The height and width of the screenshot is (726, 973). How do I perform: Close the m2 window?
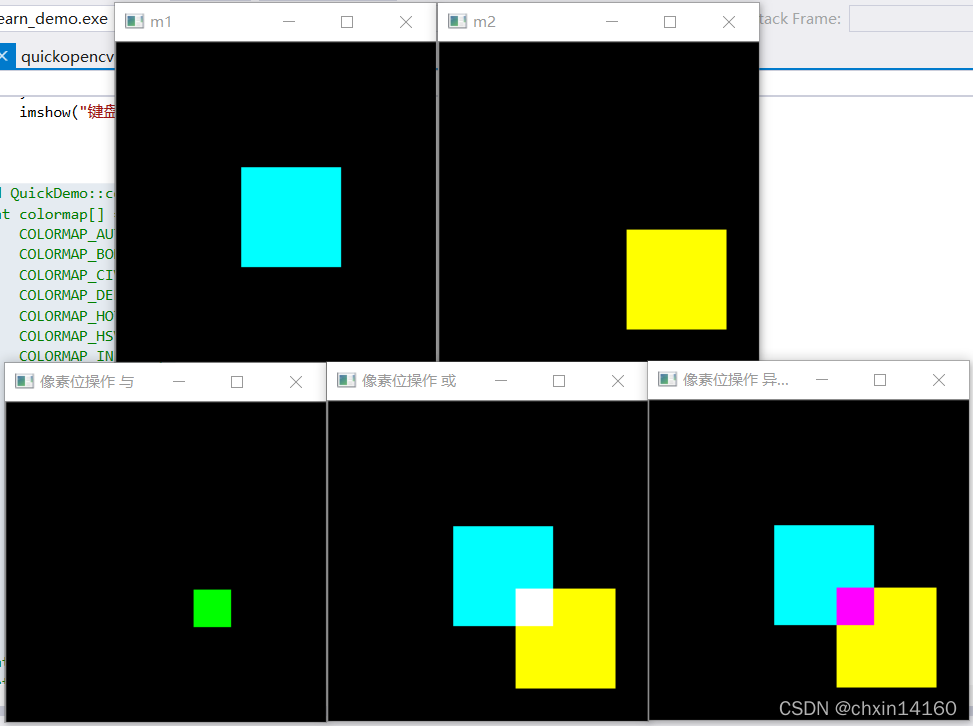[x=729, y=22]
